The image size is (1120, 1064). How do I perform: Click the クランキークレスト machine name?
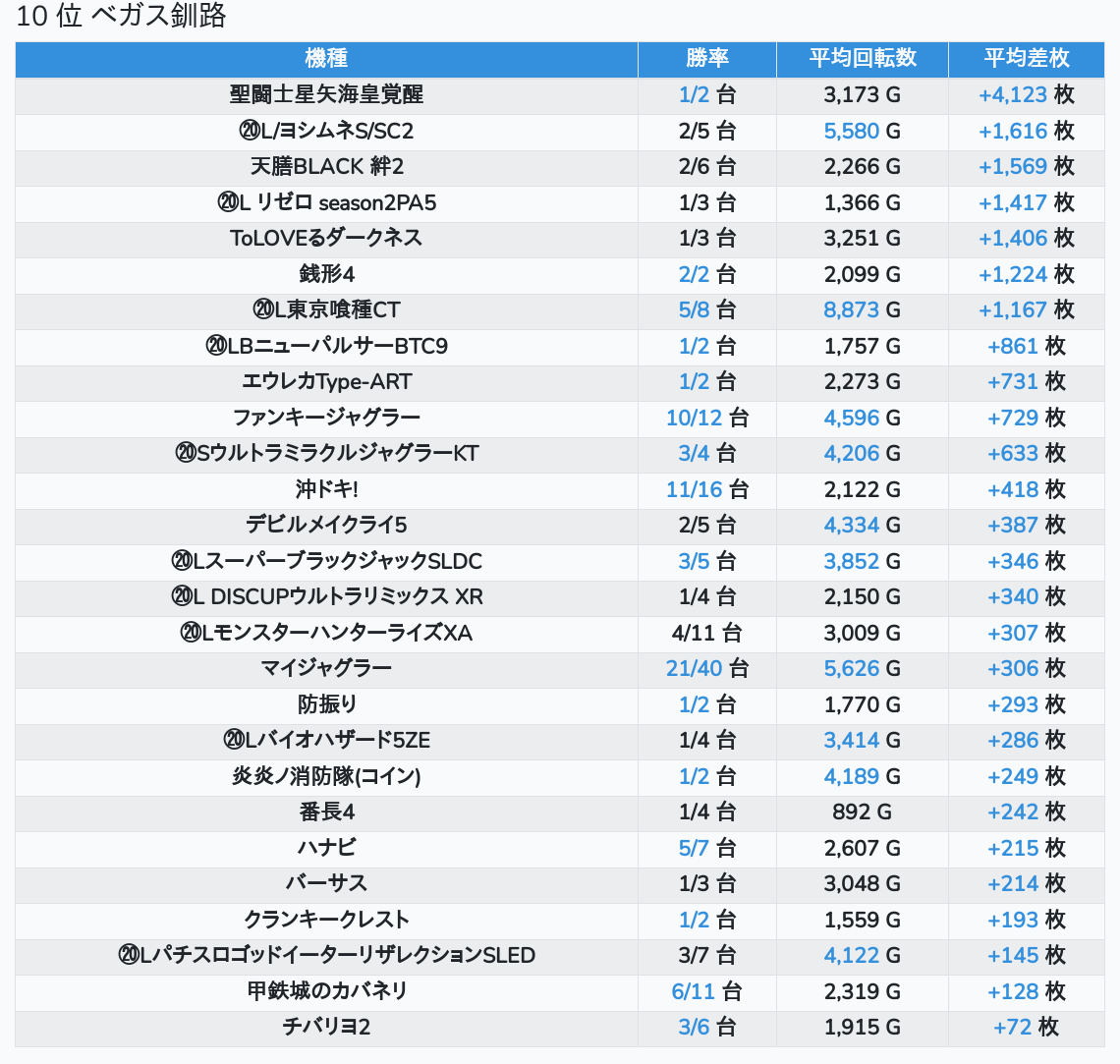click(x=326, y=921)
